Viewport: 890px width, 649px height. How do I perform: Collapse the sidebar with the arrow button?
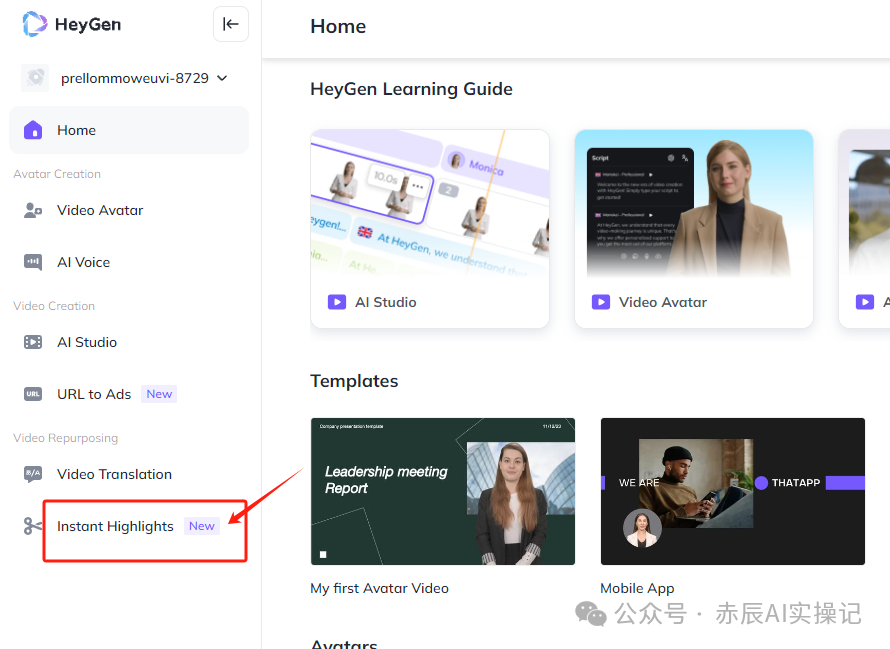pyautogui.click(x=231, y=24)
